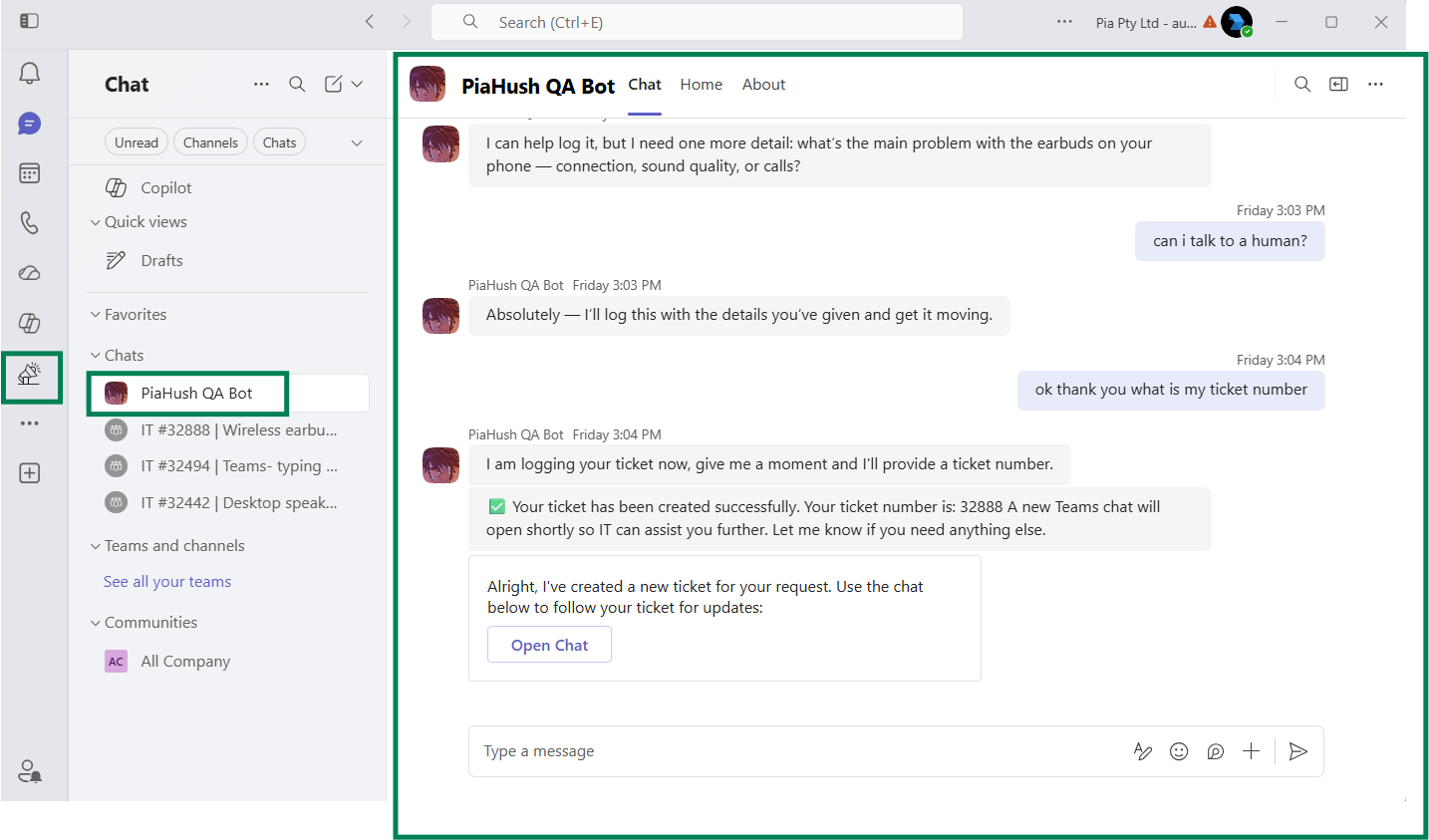
Task: Select the PiaHush QA Bot chat
Action: (x=228, y=394)
